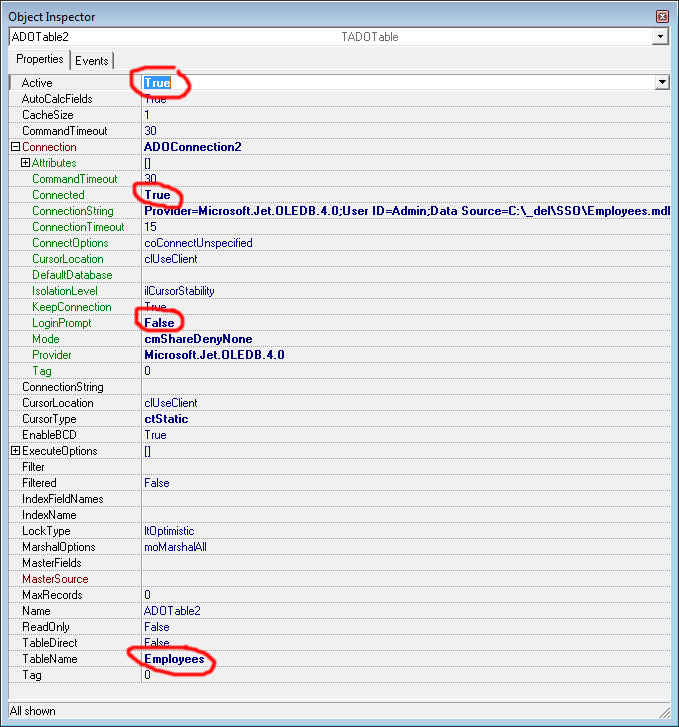Collapse the Connection property node

[15, 147]
